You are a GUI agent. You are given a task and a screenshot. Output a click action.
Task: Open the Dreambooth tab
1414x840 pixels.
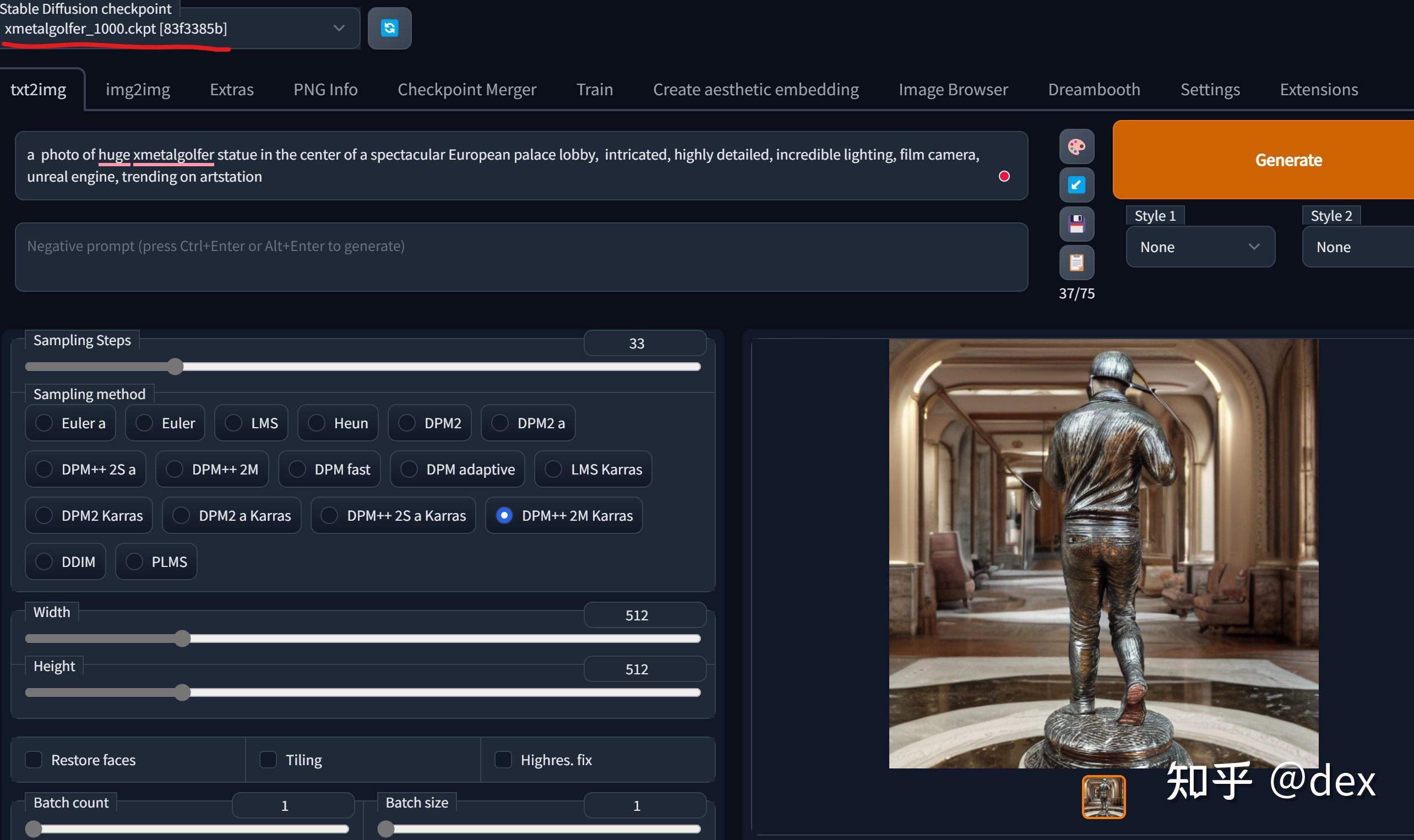[1094, 89]
